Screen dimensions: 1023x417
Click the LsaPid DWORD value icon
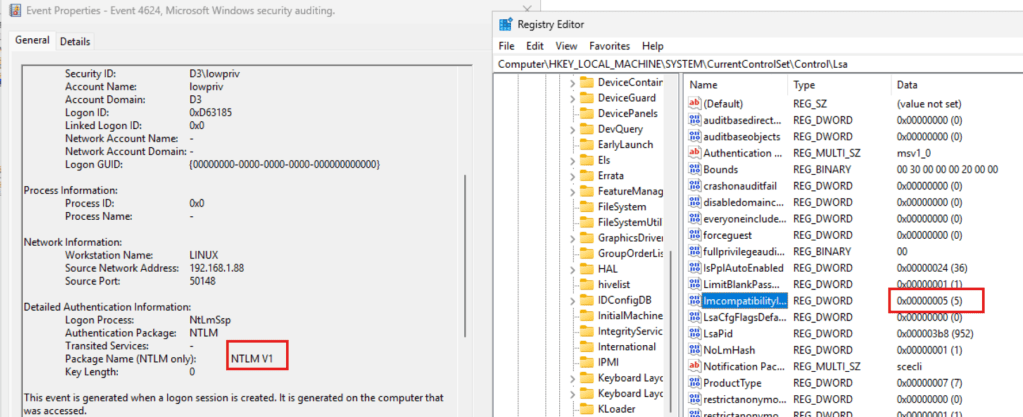point(694,333)
